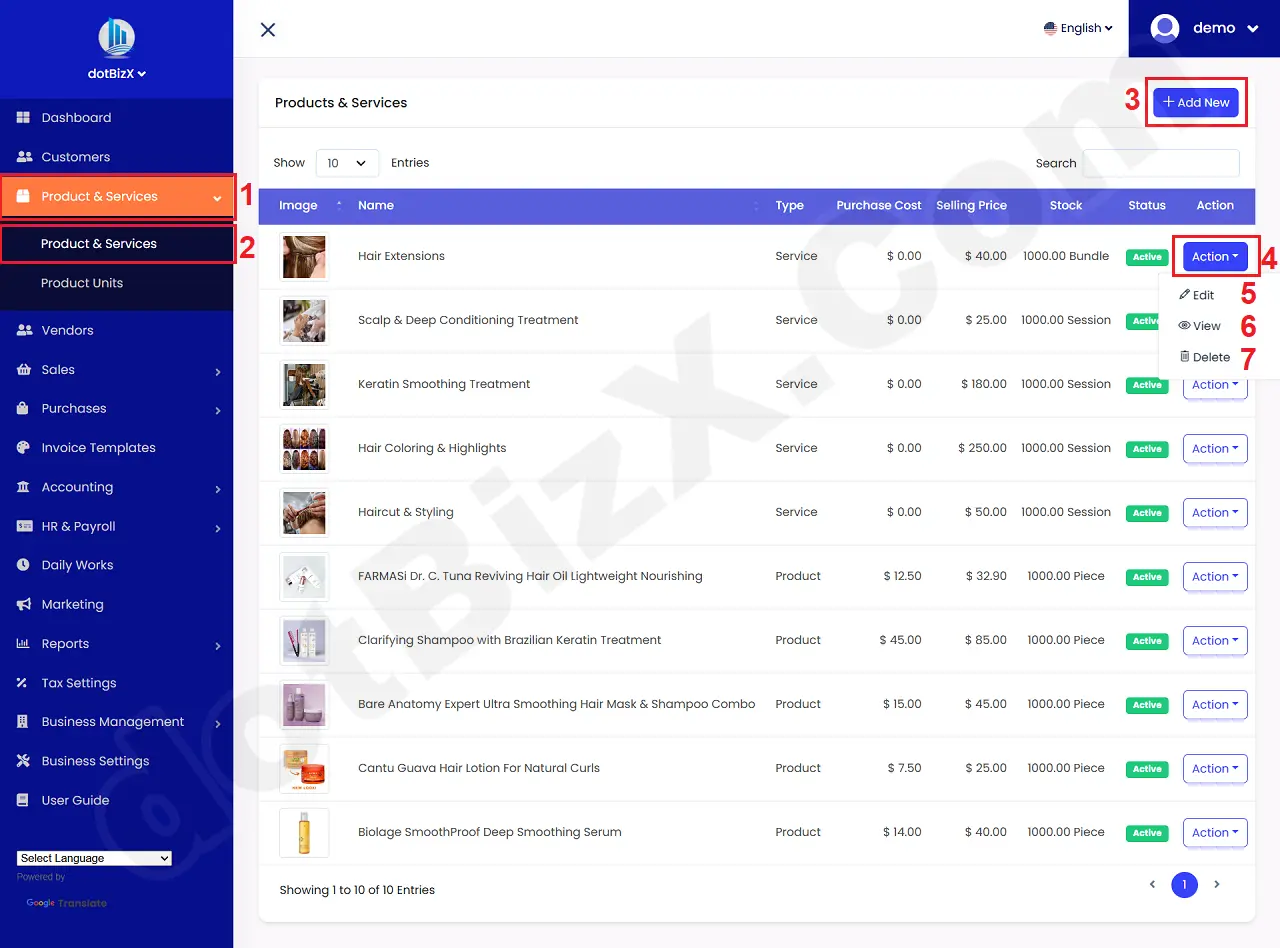Open the Sales icon in the sidebar
1280x948 pixels.
(x=22, y=369)
